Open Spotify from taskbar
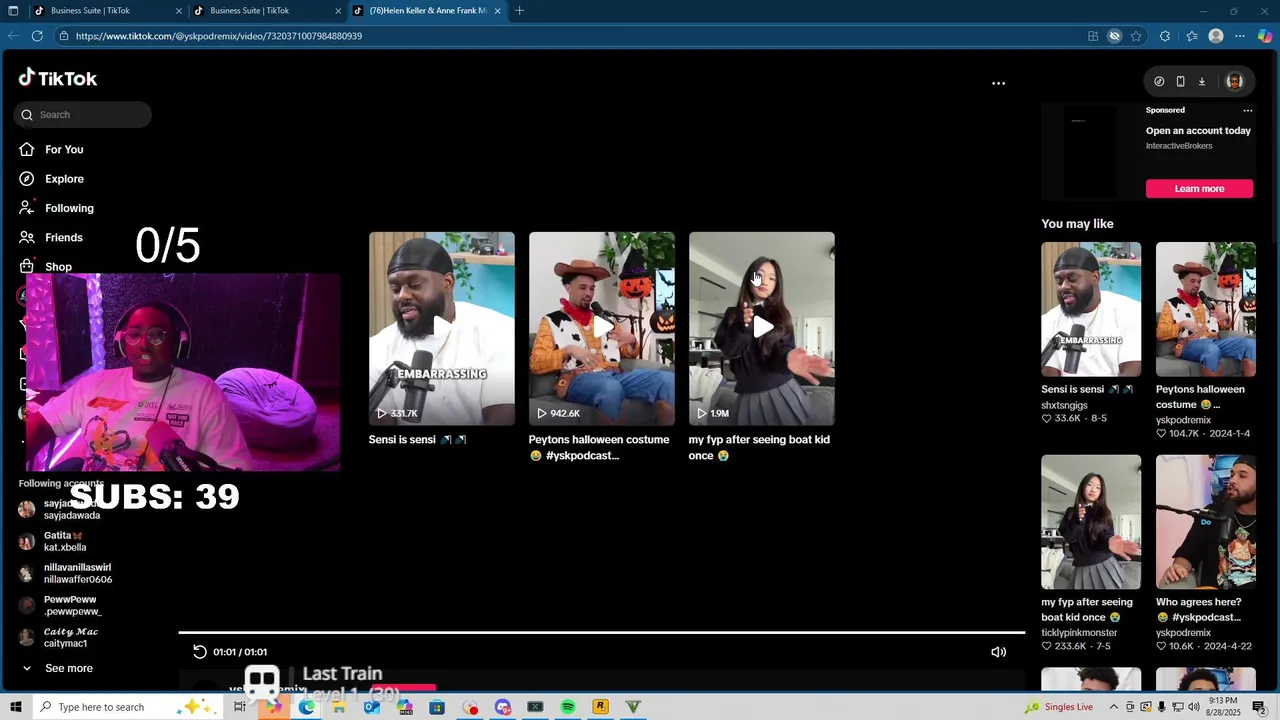This screenshot has height=720, width=1280. click(x=568, y=707)
